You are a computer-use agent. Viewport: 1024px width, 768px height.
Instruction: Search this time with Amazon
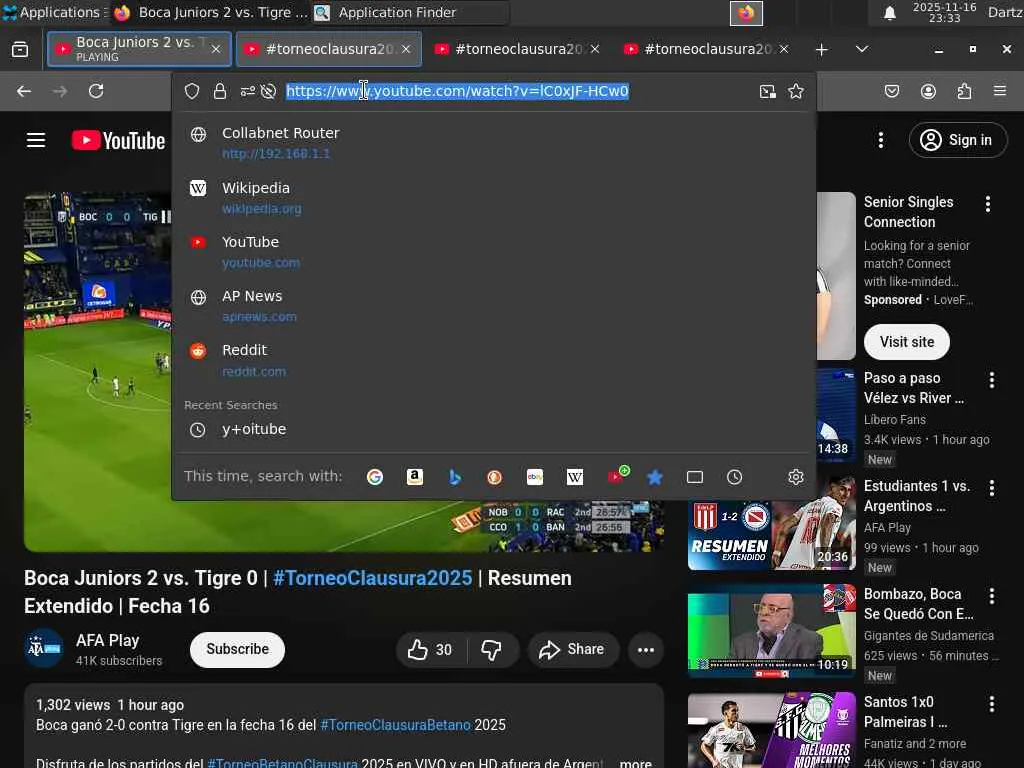(415, 477)
